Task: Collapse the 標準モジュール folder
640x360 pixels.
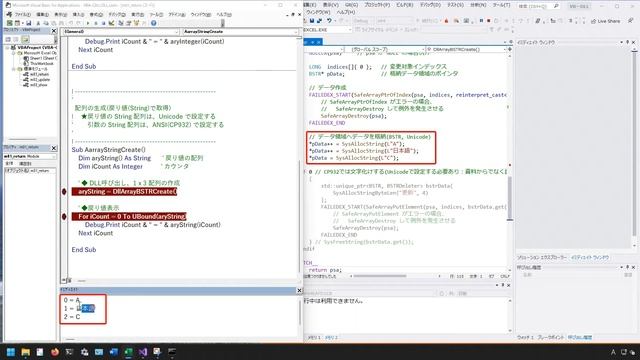Action: point(13,69)
